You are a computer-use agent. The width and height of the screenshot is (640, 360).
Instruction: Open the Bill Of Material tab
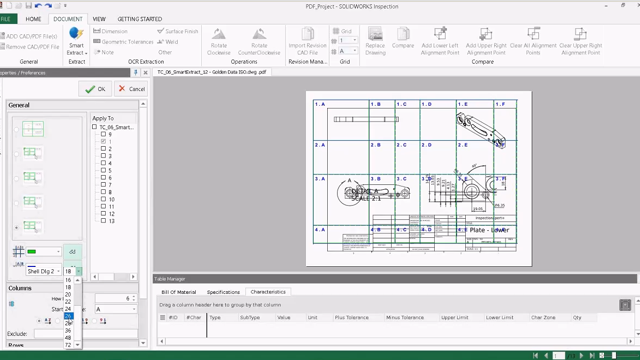coord(178,292)
